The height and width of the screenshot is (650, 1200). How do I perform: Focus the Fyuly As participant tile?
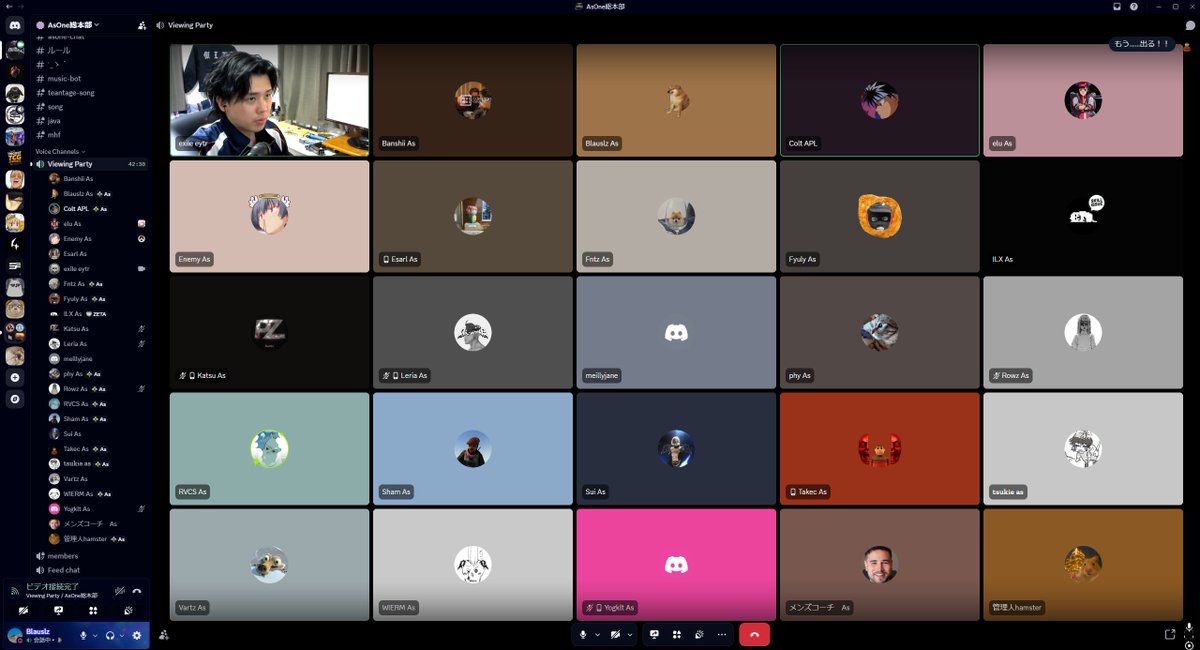pos(879,216)
